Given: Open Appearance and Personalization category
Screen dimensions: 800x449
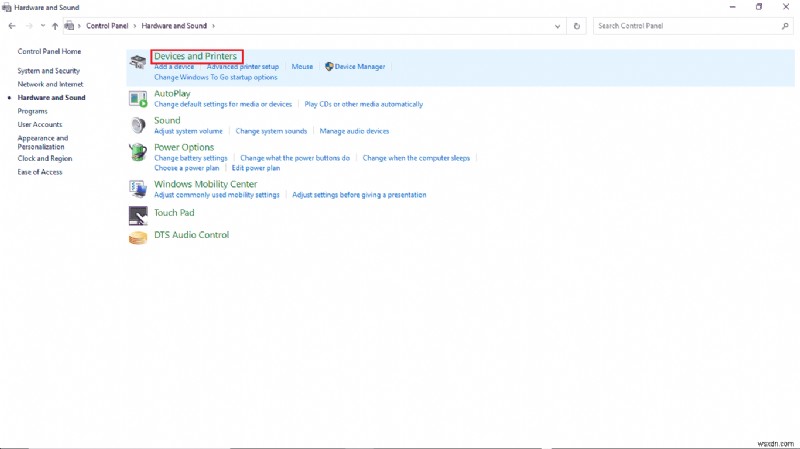Looking at the screenshot, I should pyautogui.click(x=43, y=142).
